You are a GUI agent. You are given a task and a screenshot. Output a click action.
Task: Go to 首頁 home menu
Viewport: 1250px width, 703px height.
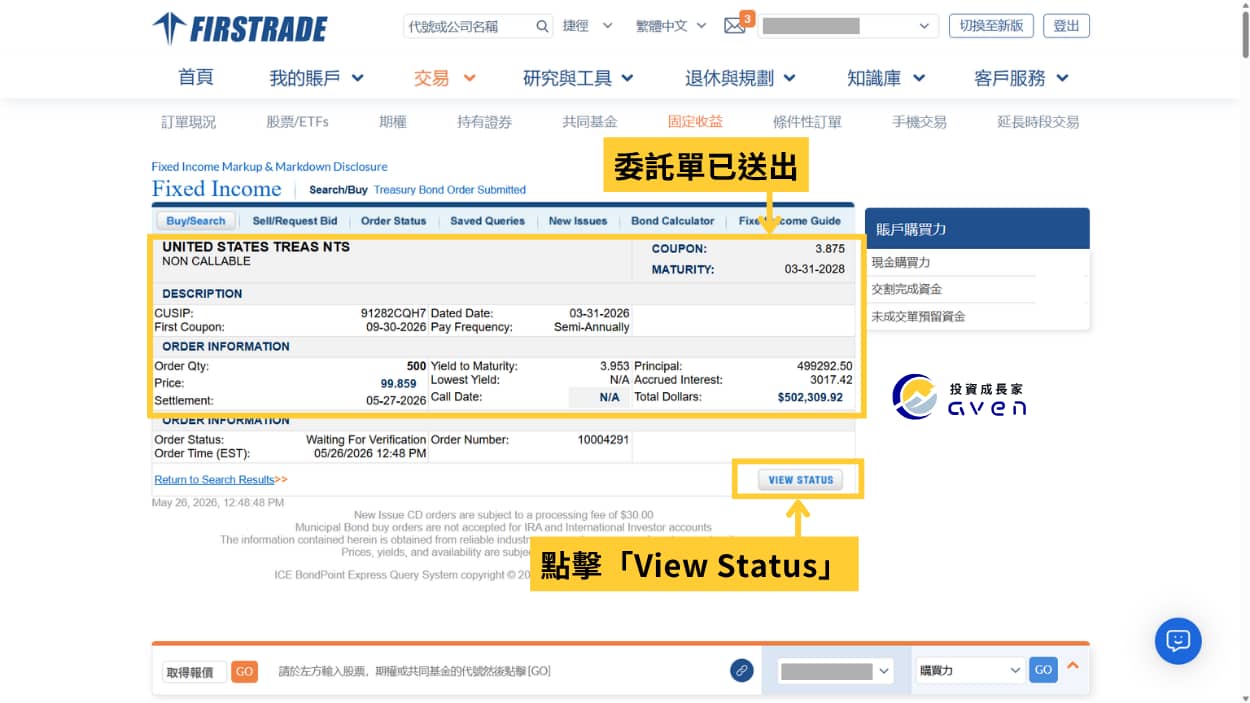(196, 77)
